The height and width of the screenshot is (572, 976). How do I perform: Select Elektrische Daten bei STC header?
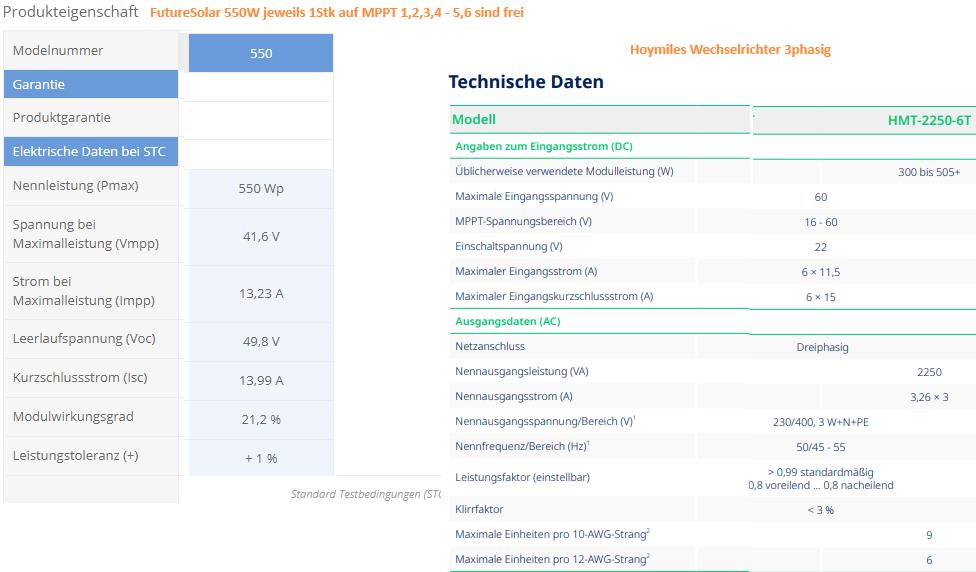(91, 151)
